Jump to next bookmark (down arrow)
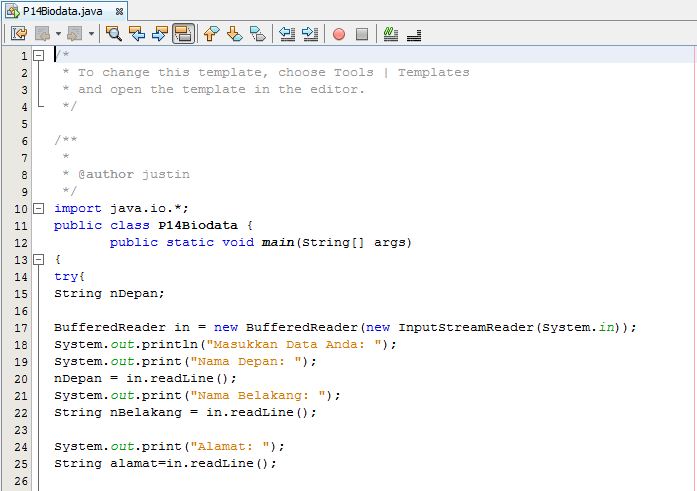 tap(234, 34)
